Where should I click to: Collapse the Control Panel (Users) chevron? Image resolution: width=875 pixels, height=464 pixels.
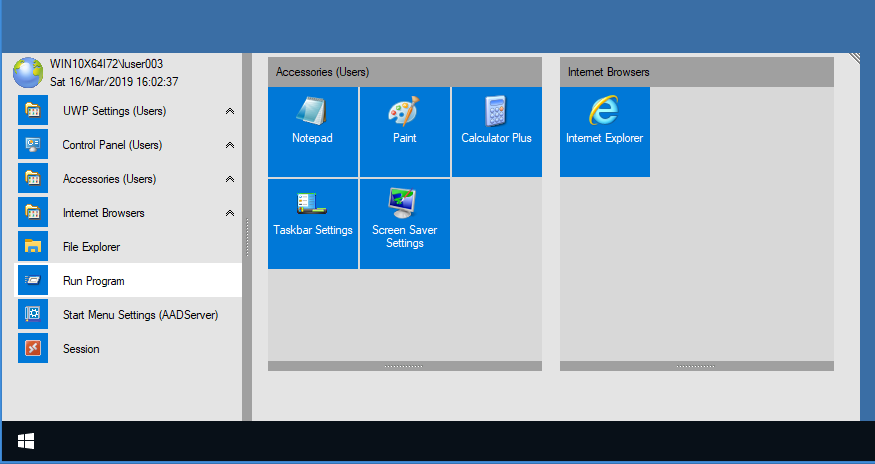pyautogui.click(x=230, y=146)
